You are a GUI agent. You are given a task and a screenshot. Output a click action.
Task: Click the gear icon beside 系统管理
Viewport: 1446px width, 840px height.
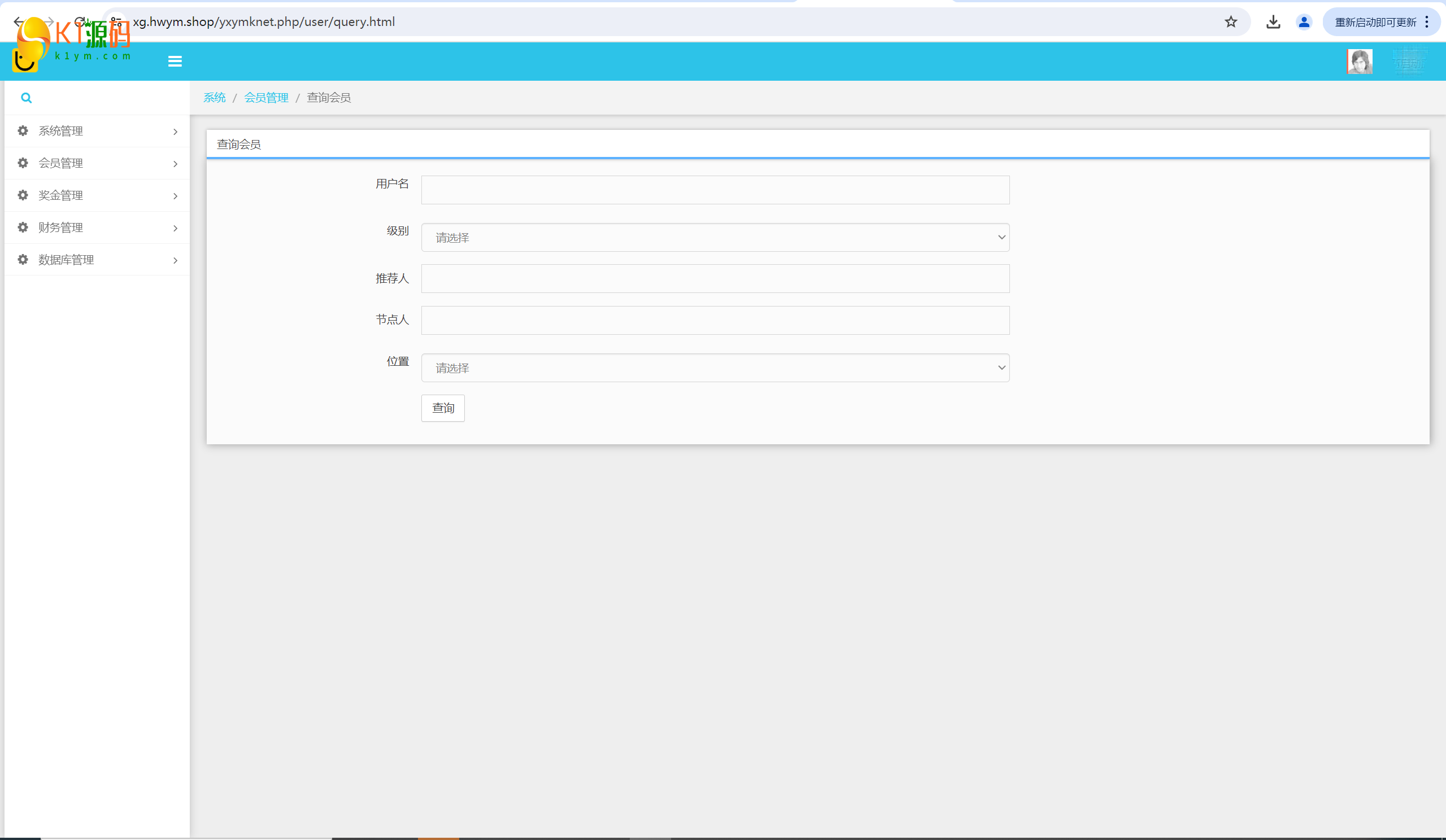point(23,131)
